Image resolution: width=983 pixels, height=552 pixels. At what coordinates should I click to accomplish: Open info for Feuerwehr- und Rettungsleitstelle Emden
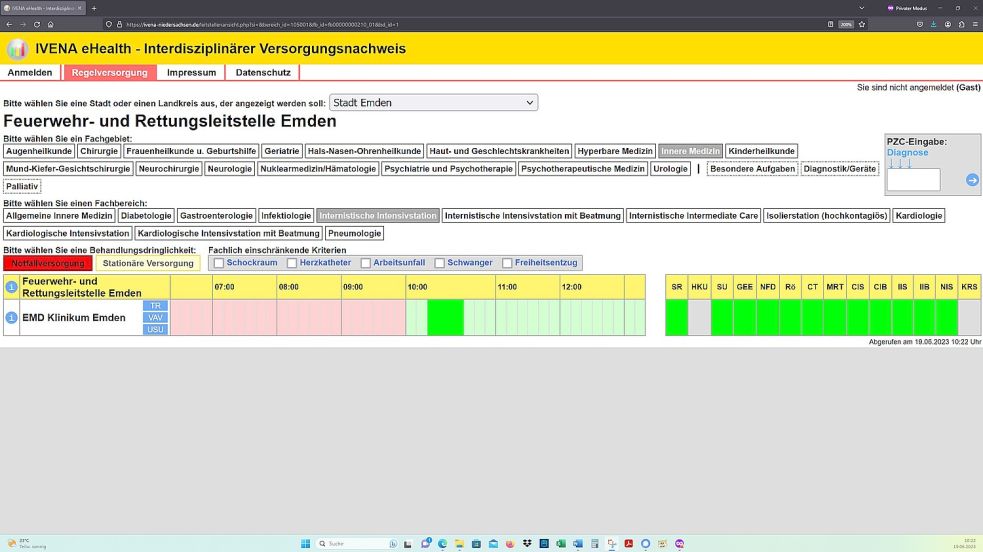11,287
